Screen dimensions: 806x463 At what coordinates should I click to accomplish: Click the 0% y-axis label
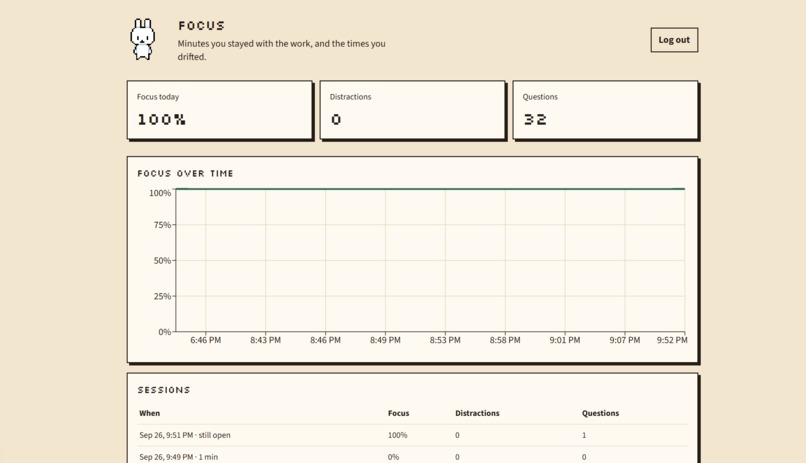click(164, 332)
